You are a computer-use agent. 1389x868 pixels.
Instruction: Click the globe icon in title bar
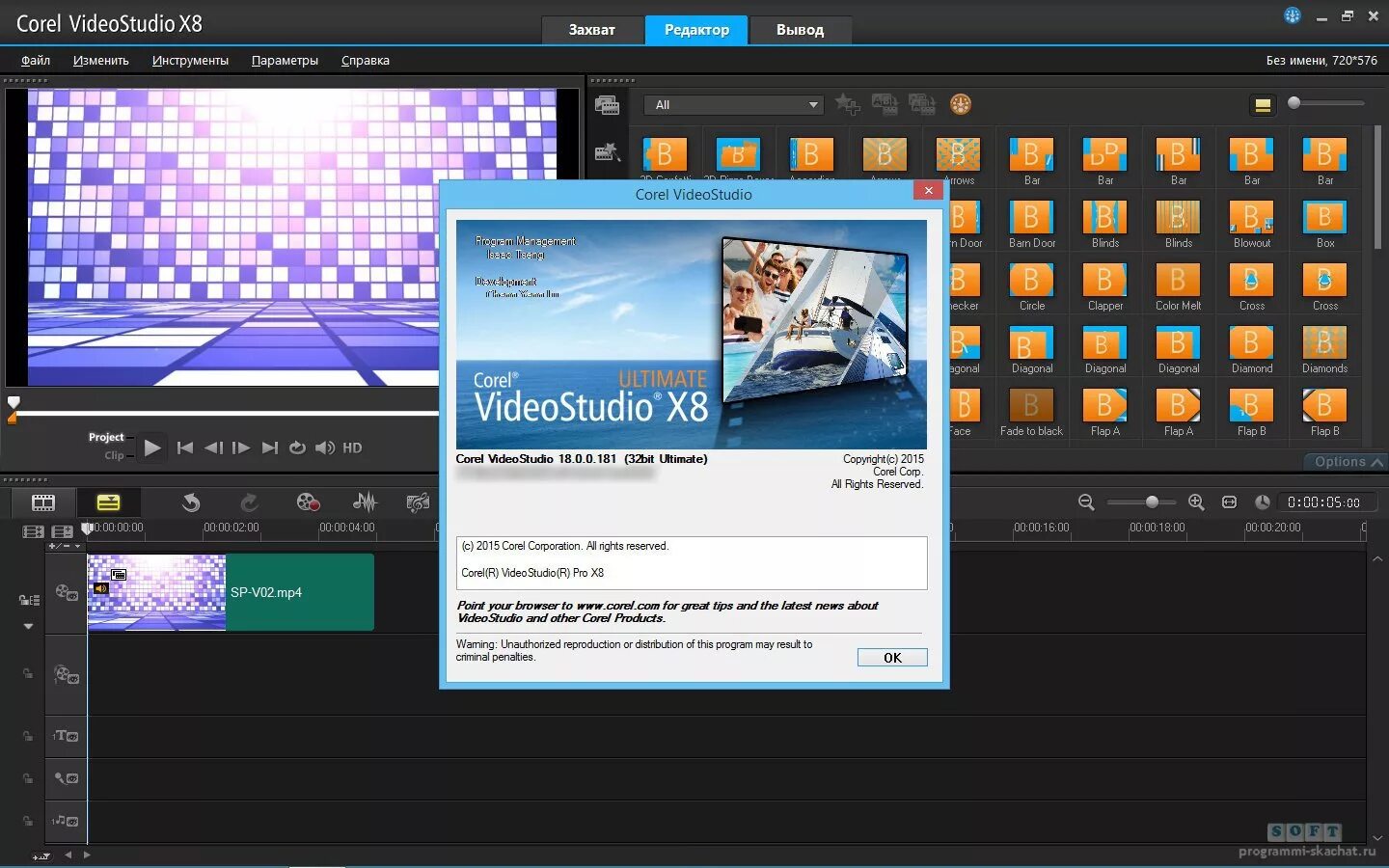pyautogui.click(x=1293, y=15)
